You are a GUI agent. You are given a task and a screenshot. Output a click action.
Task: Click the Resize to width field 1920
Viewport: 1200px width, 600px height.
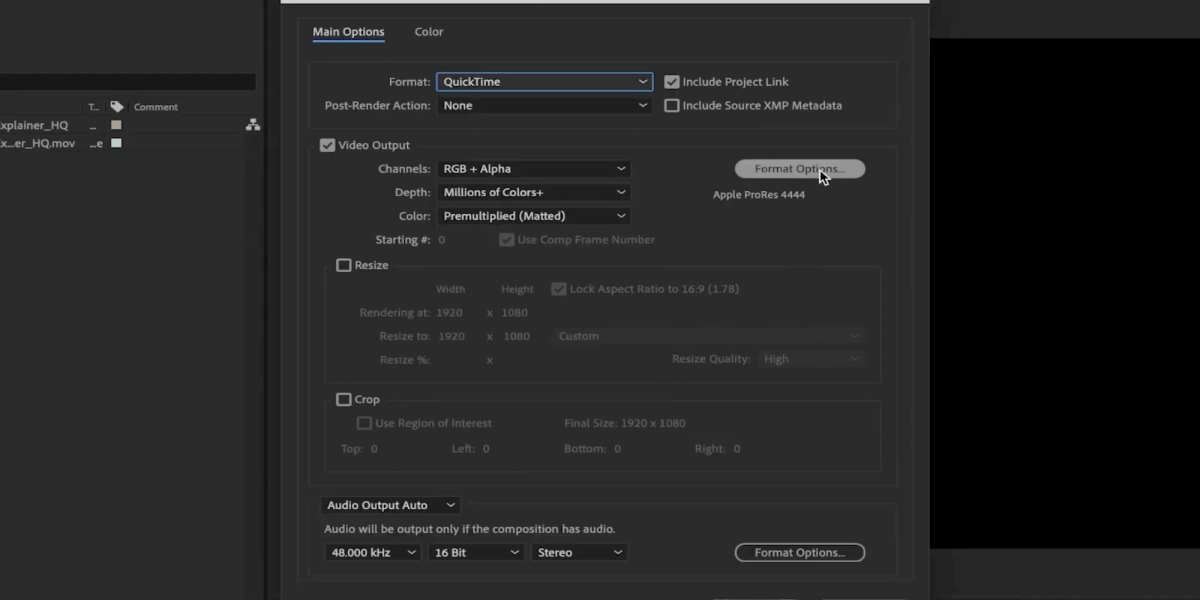coord(452,336)
